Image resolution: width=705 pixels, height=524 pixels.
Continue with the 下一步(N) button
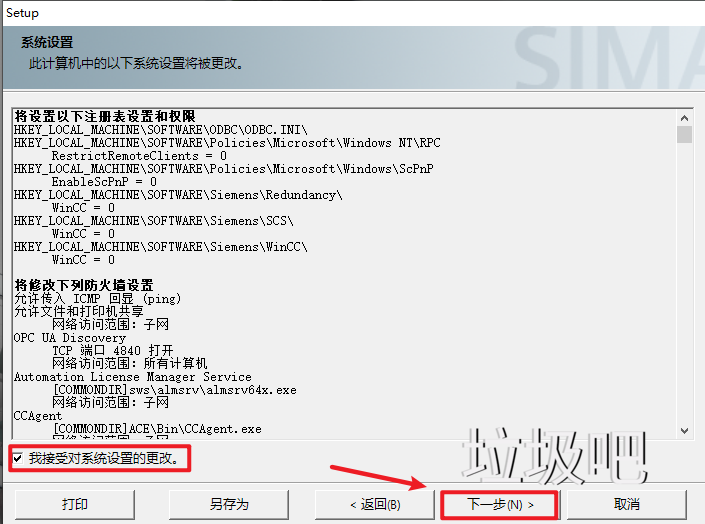tap(500, 504)
